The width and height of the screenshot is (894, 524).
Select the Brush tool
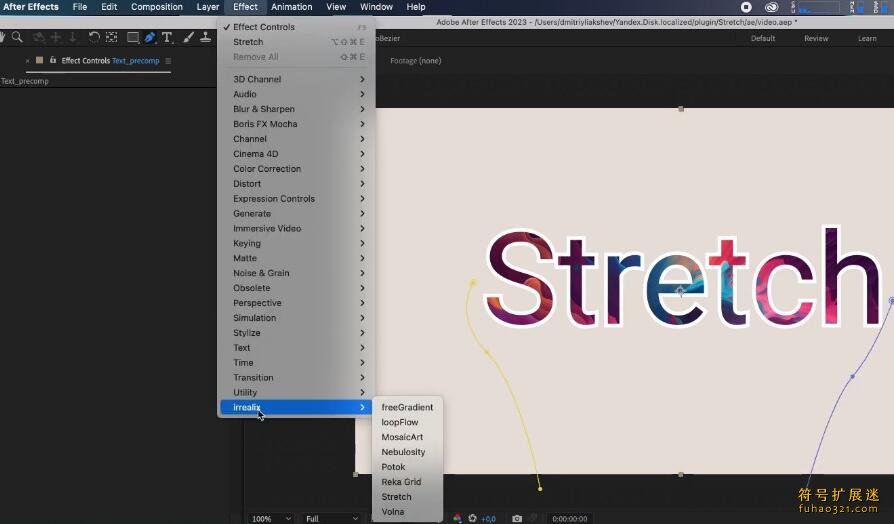(x=188, y=38)
